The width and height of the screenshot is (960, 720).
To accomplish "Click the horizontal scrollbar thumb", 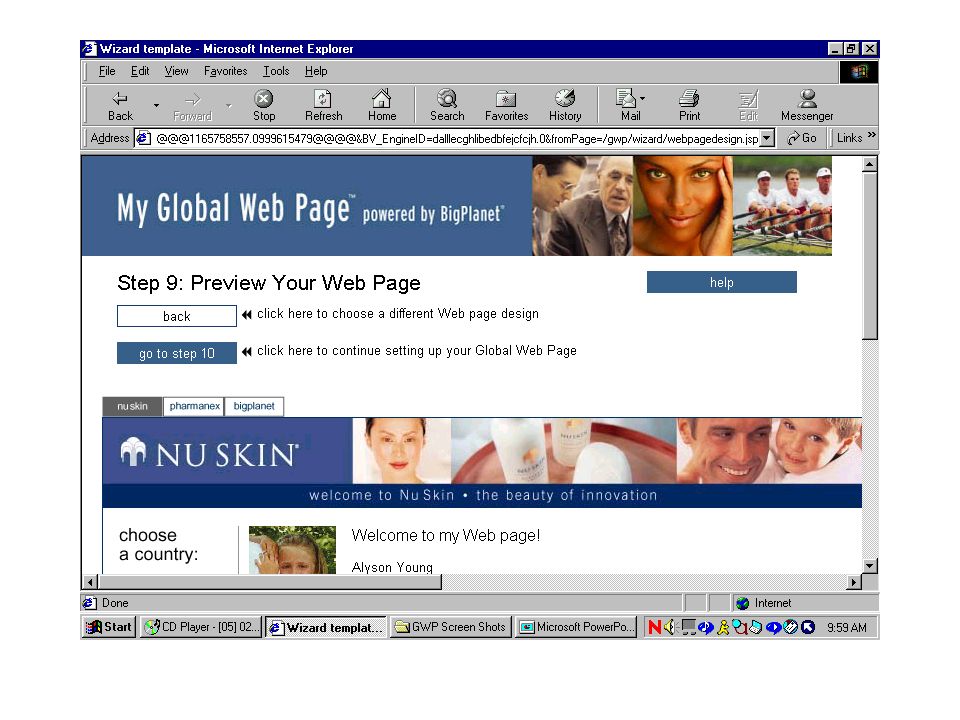I will 270,582.
